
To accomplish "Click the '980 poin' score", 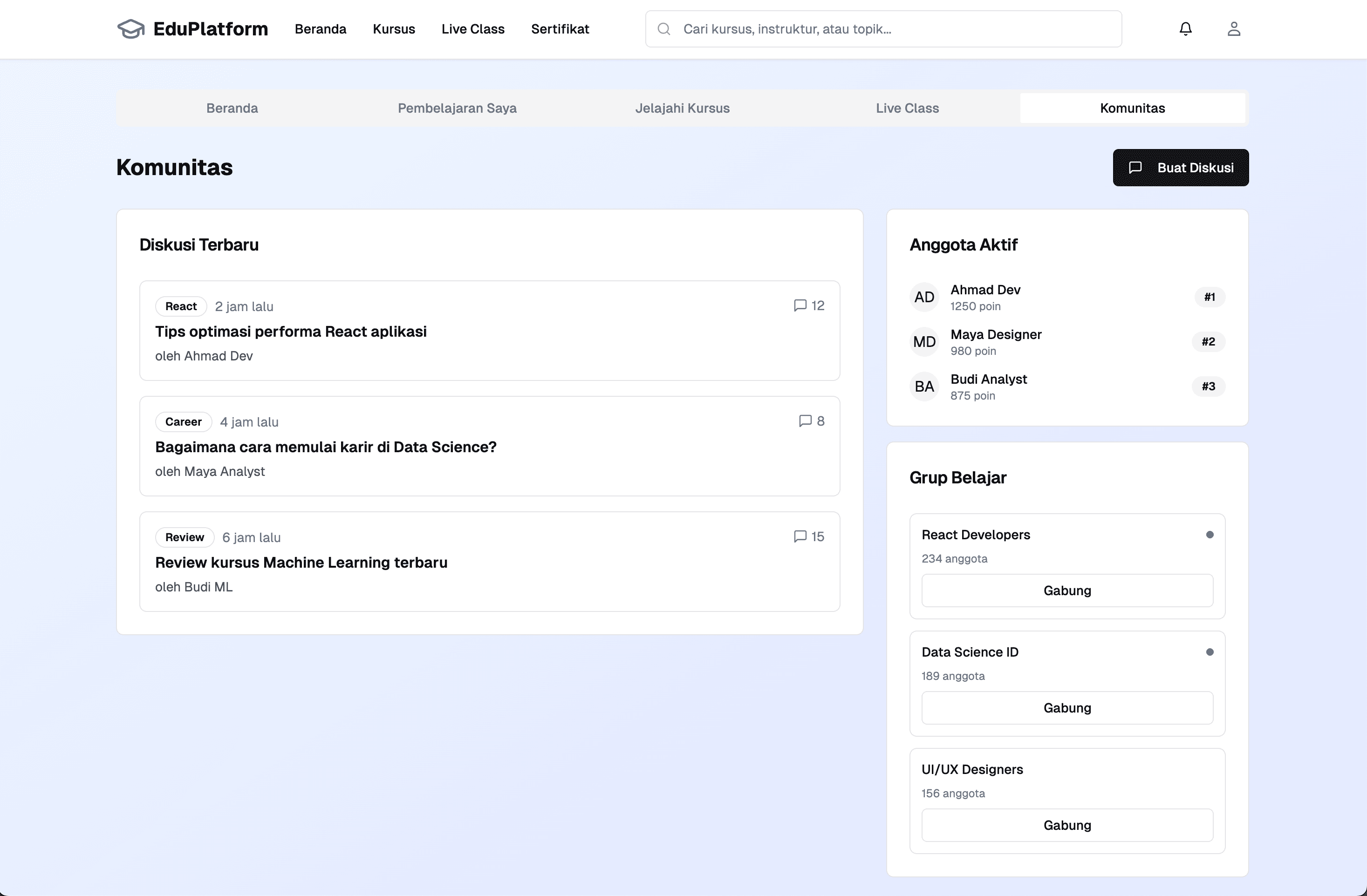I will click(973, 351).
